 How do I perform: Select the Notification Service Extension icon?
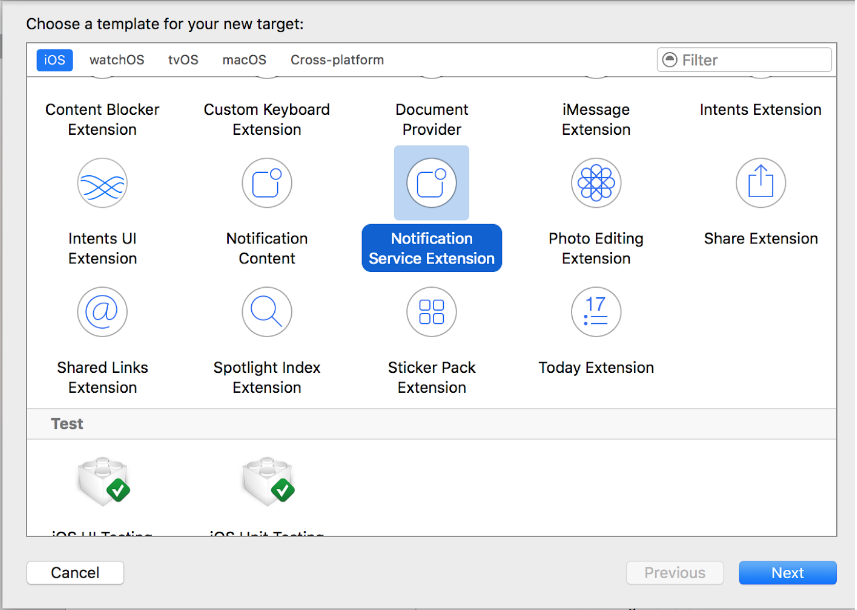point(431,183)
